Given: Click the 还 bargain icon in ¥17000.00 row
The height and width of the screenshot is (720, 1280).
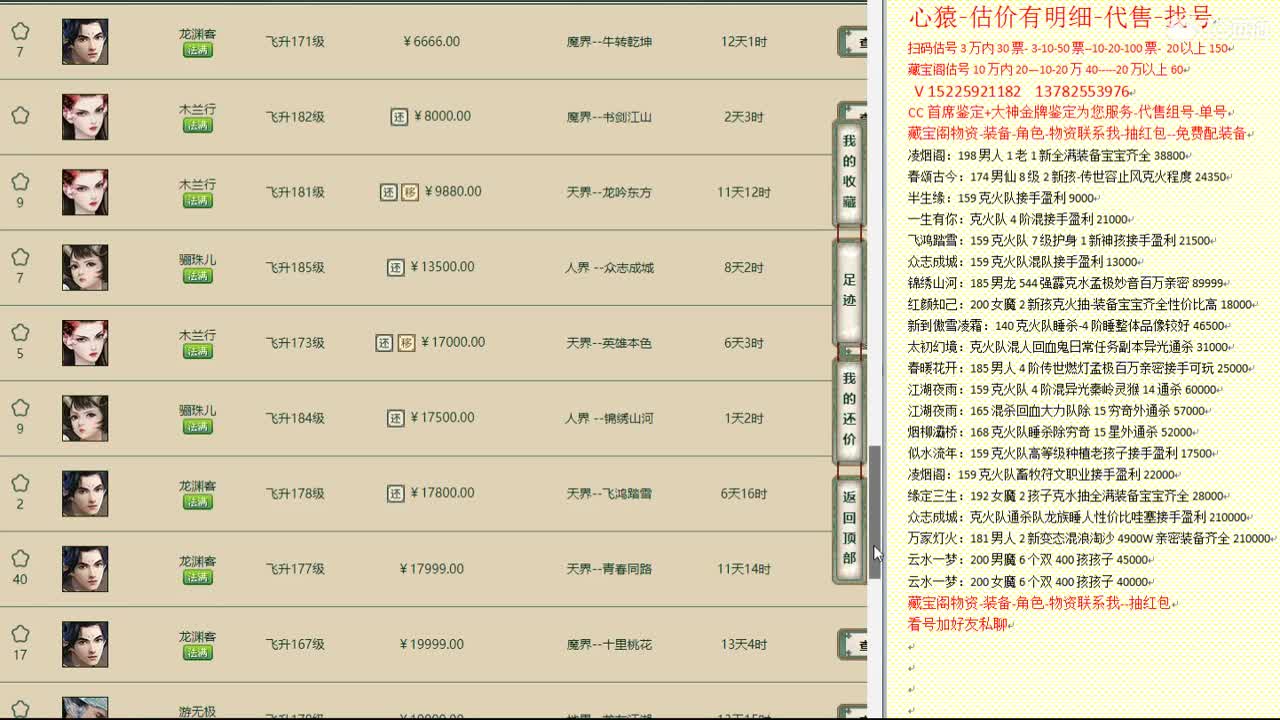Looking at the screenshot, I should (x=384, y=343).
